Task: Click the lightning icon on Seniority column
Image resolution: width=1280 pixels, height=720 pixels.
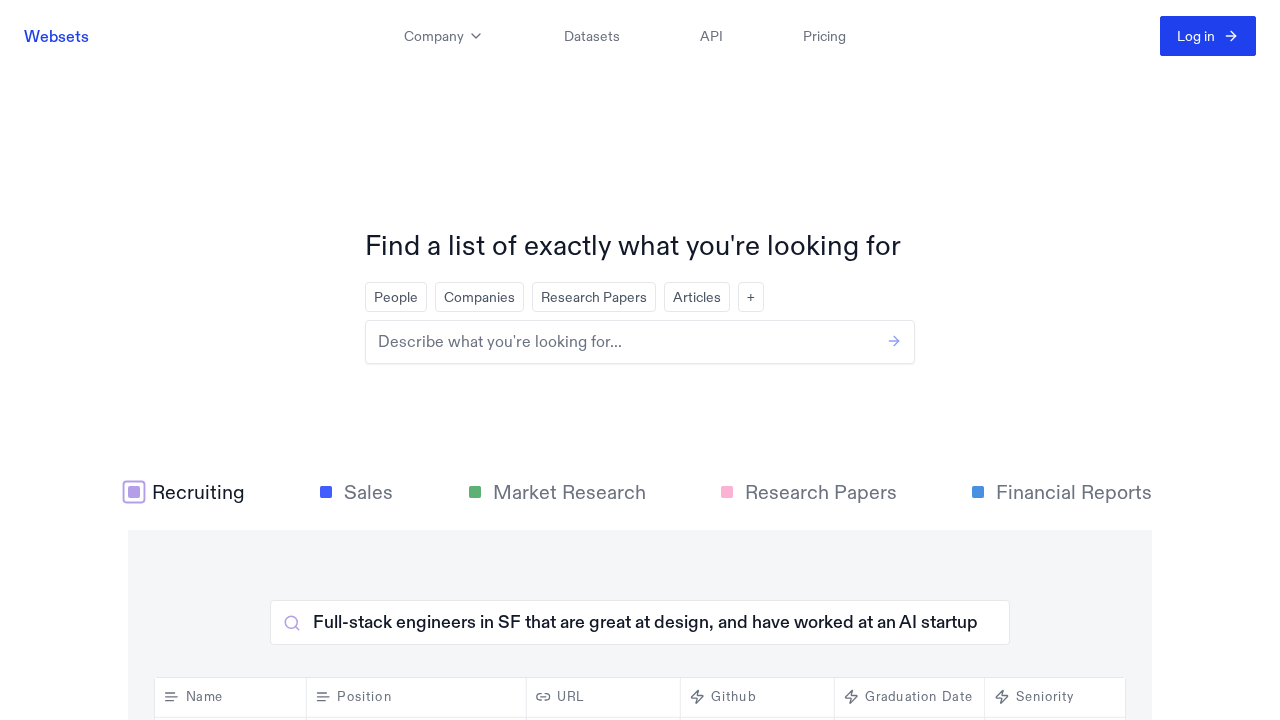Action: (x=1002, y=697)
